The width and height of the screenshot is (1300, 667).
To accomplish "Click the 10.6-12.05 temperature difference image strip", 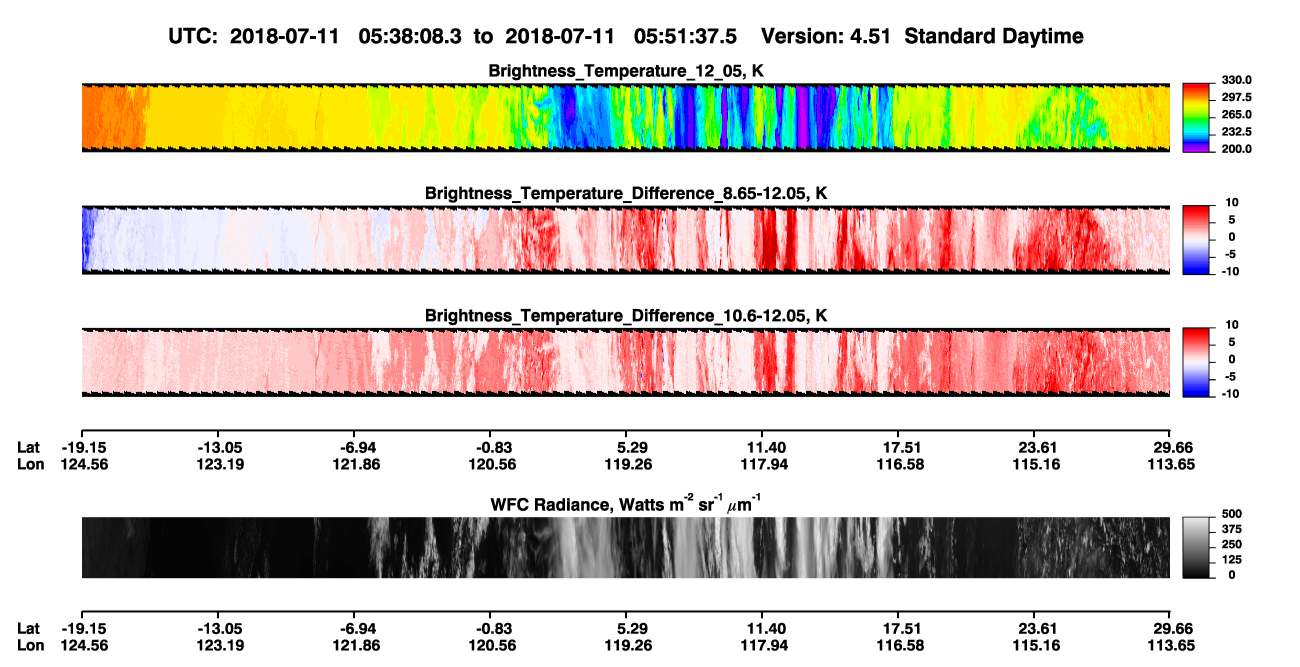I will point(625,361).
